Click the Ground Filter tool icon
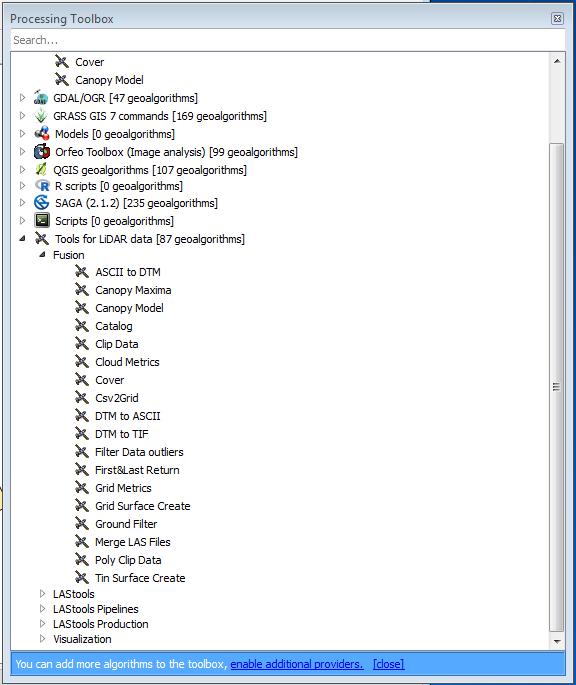Image resolution: width=576 pixels, height=685 pixels. click(x=82, y=523)
